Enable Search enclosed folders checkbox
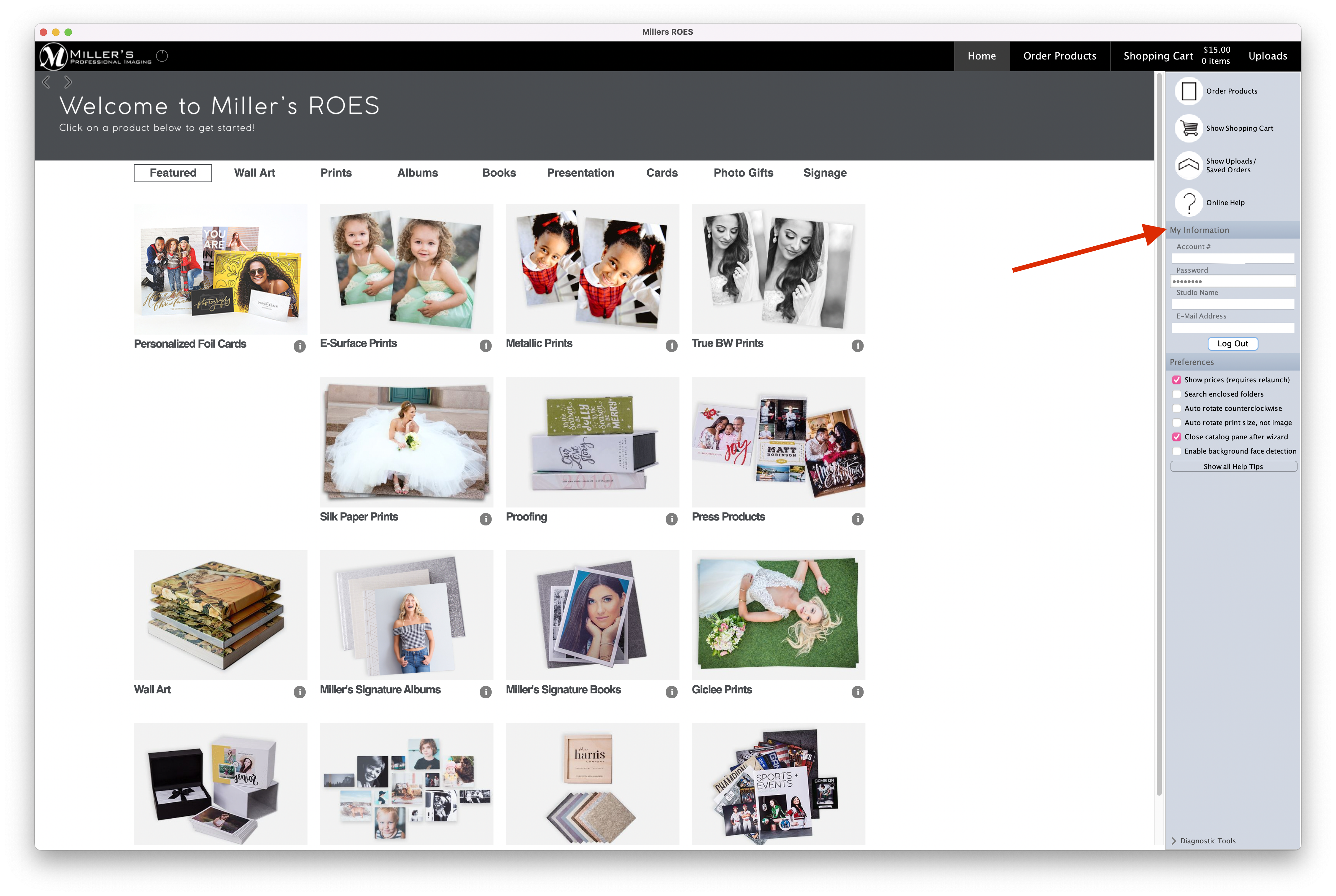 pyautogui.click(x=1176, y=394)
